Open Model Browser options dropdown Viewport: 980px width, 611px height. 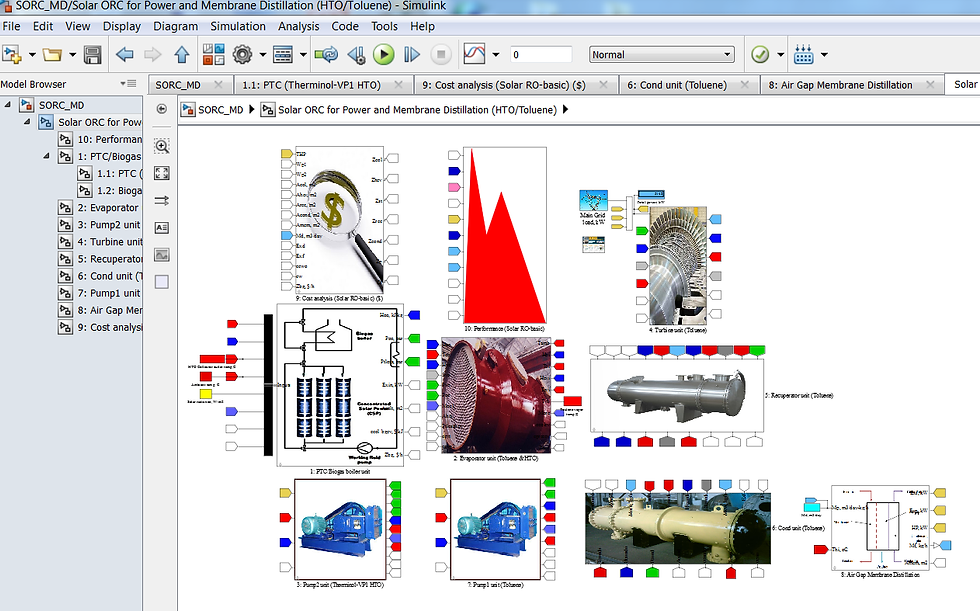[128, 84]
